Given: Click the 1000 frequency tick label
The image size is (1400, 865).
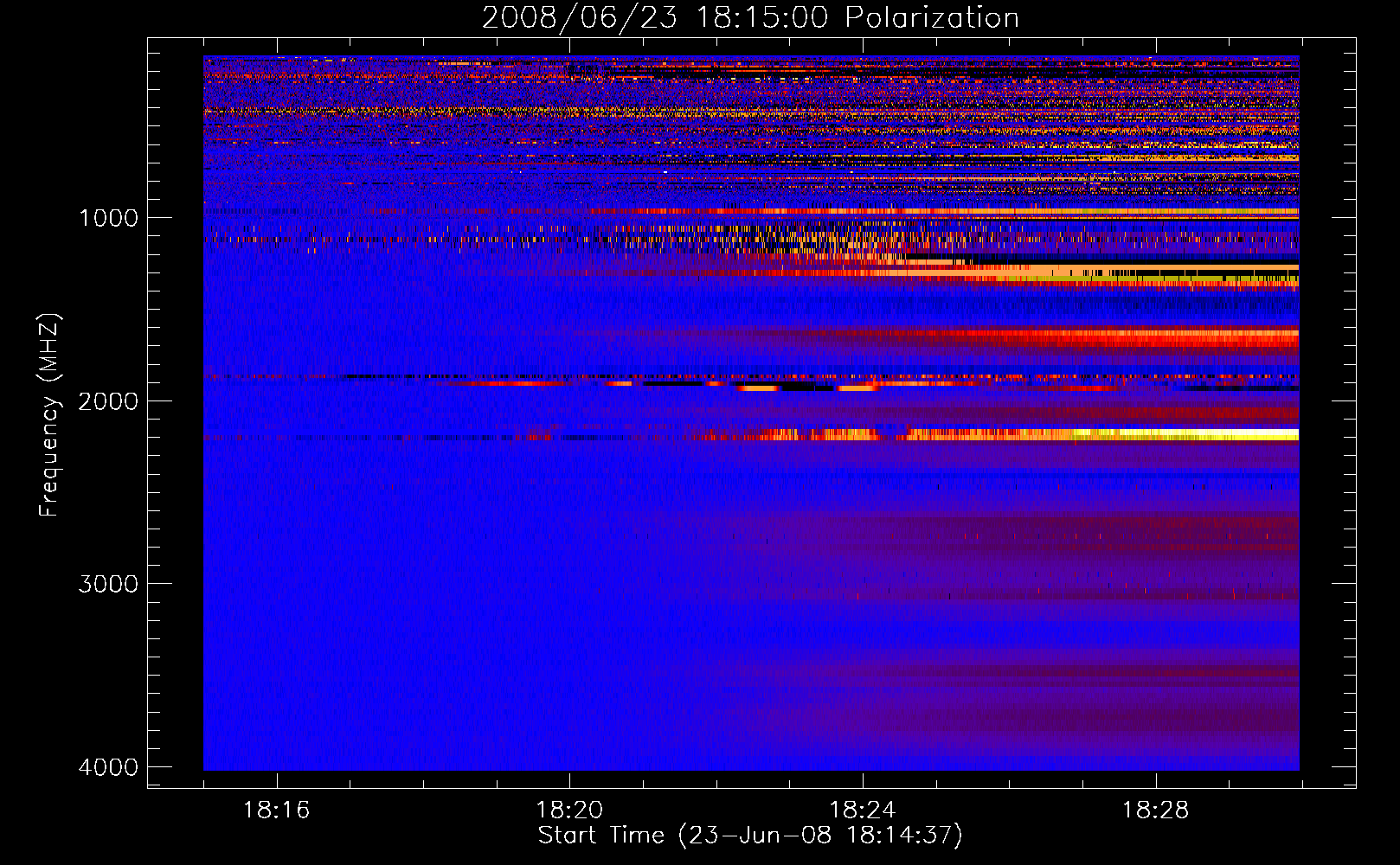Looking at the screenshot, I should 108,218.
